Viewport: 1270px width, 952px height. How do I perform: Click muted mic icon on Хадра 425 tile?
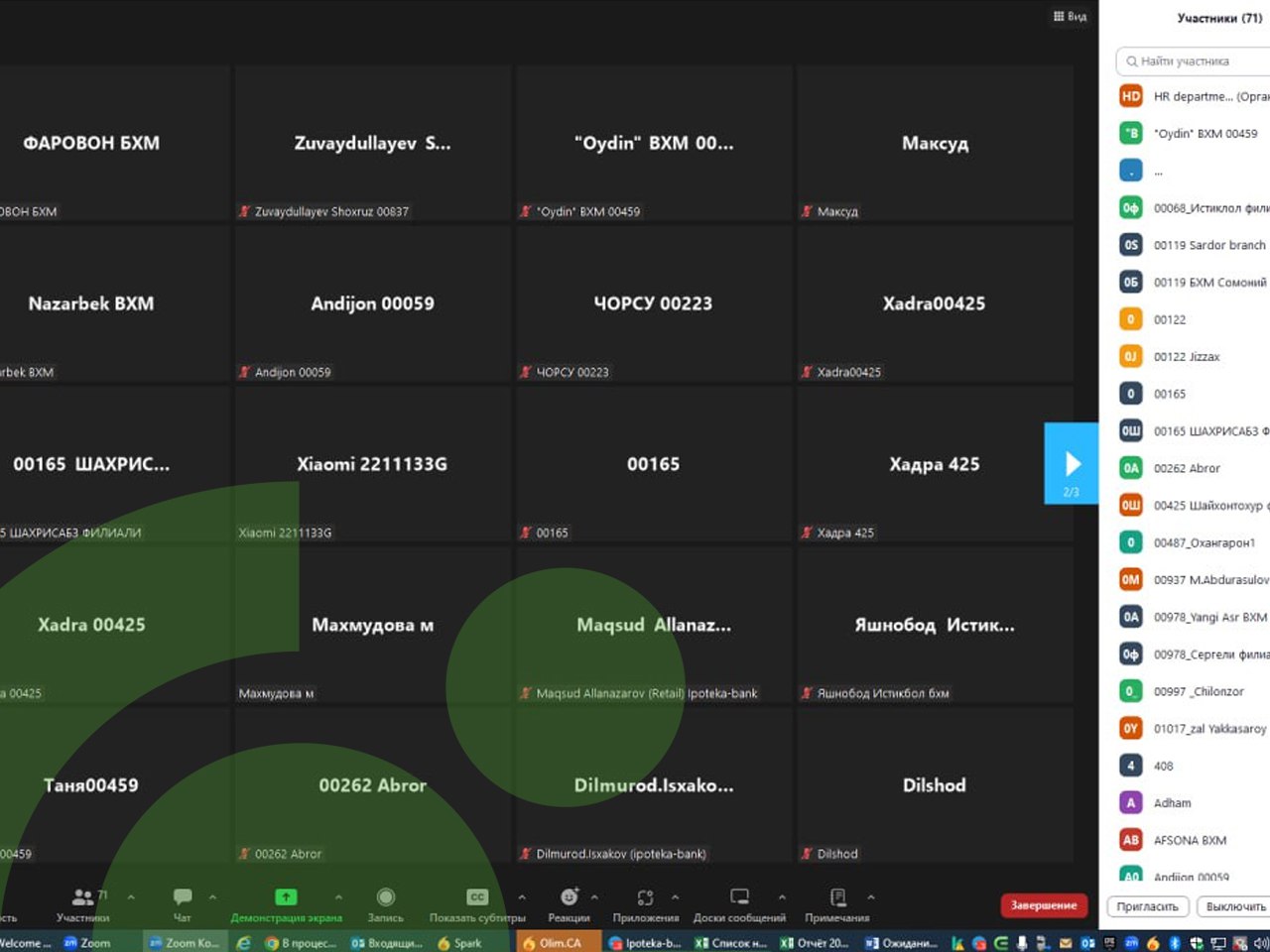[808, 533]
